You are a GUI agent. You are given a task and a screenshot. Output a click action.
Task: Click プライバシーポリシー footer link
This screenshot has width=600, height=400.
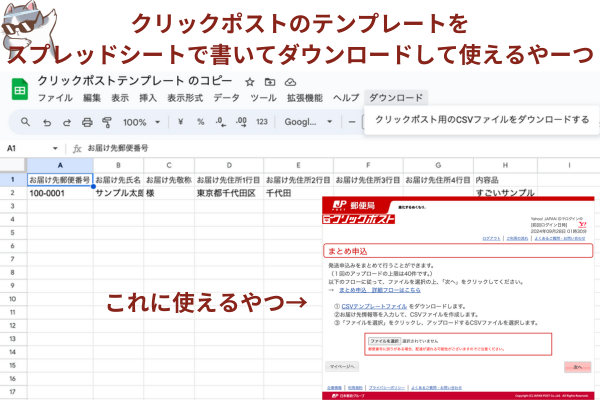click(386, 388)
